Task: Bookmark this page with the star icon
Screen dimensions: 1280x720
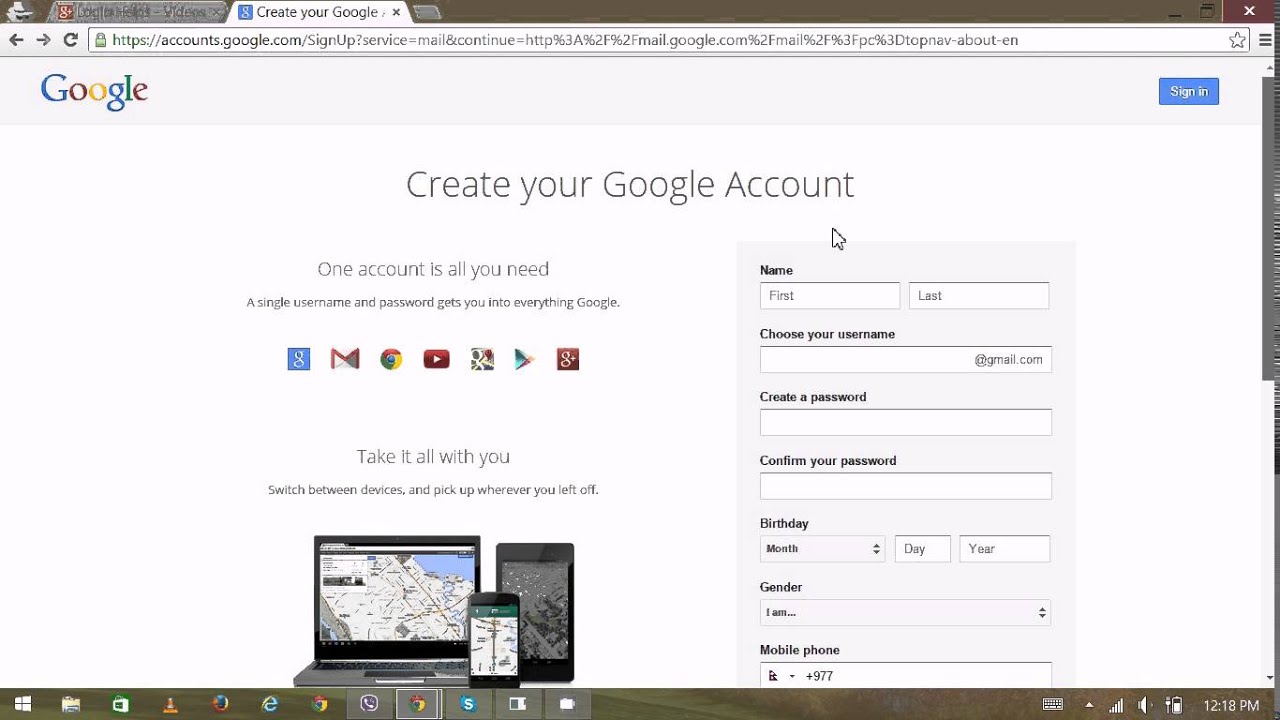Action: point(1237,40)
